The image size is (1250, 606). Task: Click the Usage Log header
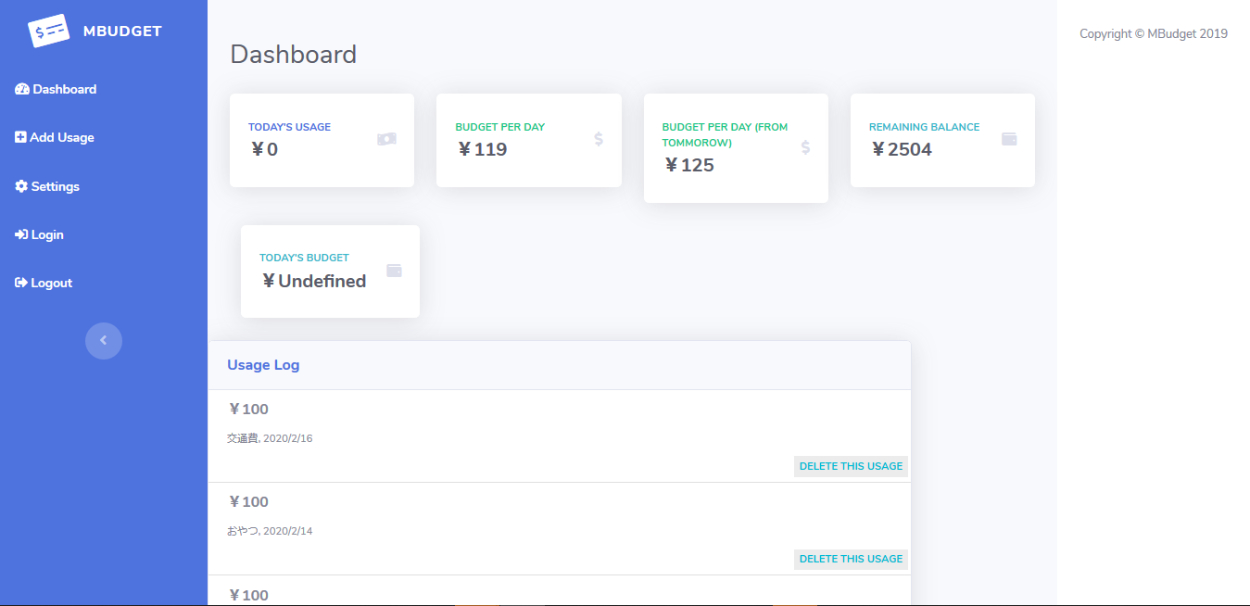263,365
